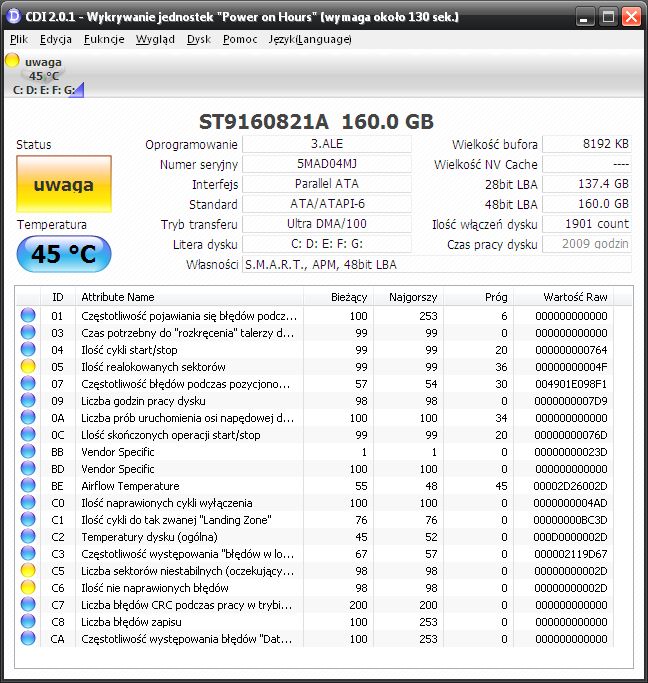Click the yellow status icon for attribute 05
The image size is (648, 683).
click(28, 367)
